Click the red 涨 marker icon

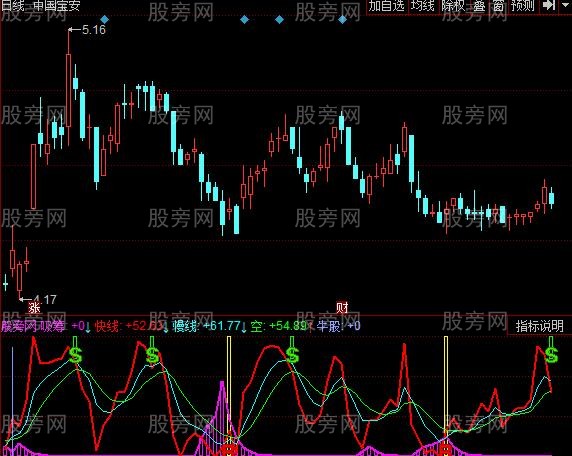pyautogui.click(x=34, y=308)
